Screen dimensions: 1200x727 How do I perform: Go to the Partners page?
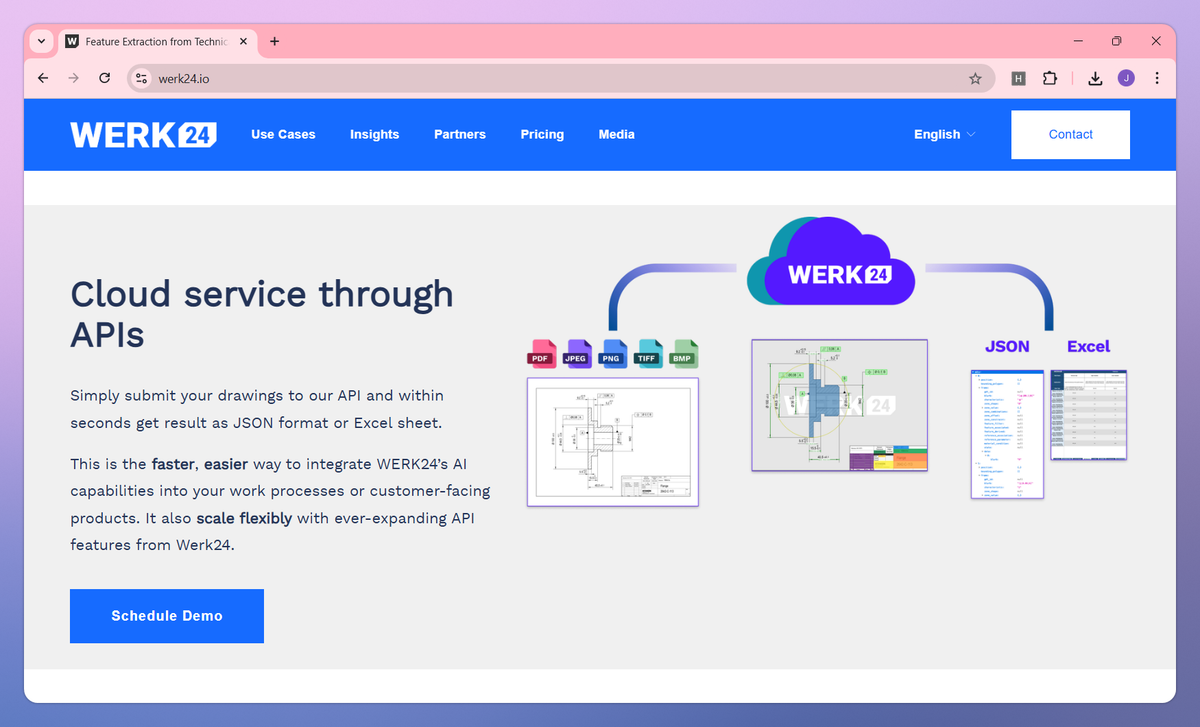[460, 134]
